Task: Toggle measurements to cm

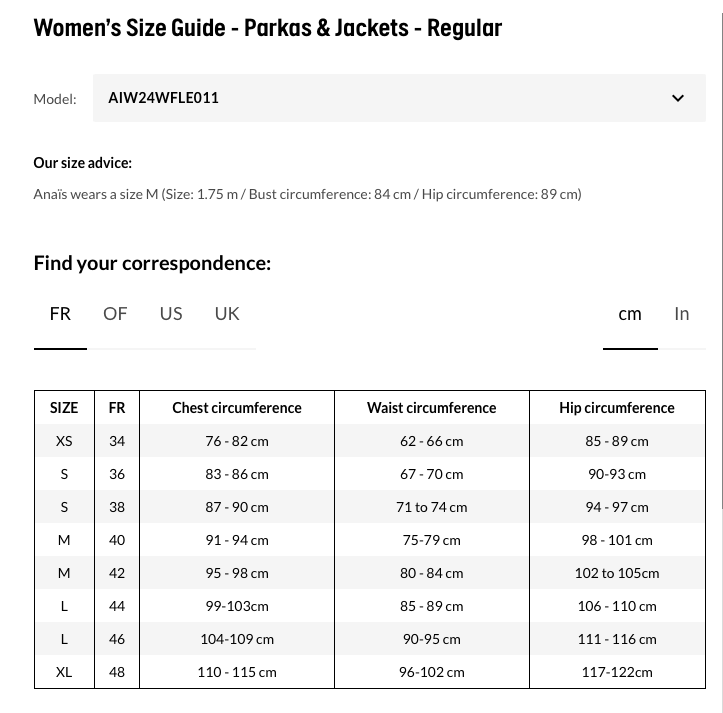Action: [x=630, y=314]
